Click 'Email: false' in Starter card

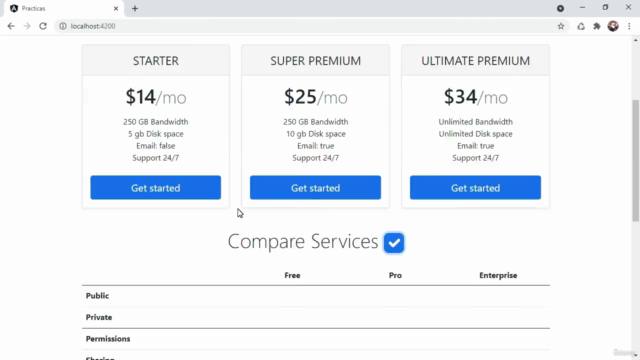156,146
